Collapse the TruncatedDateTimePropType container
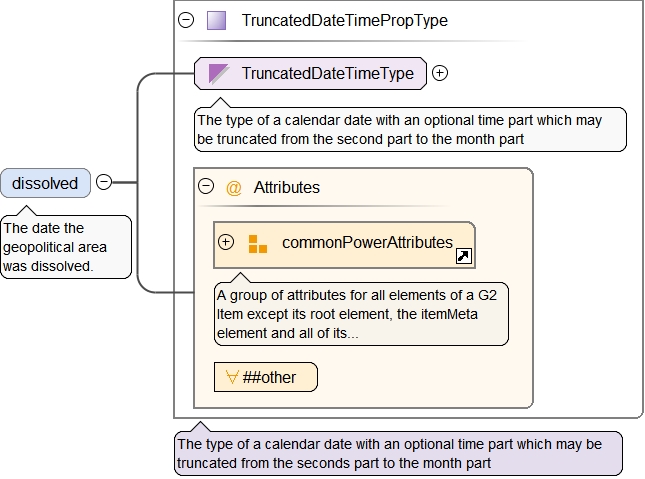This screenshot has height=479, width=645. [x=186, y=20]
